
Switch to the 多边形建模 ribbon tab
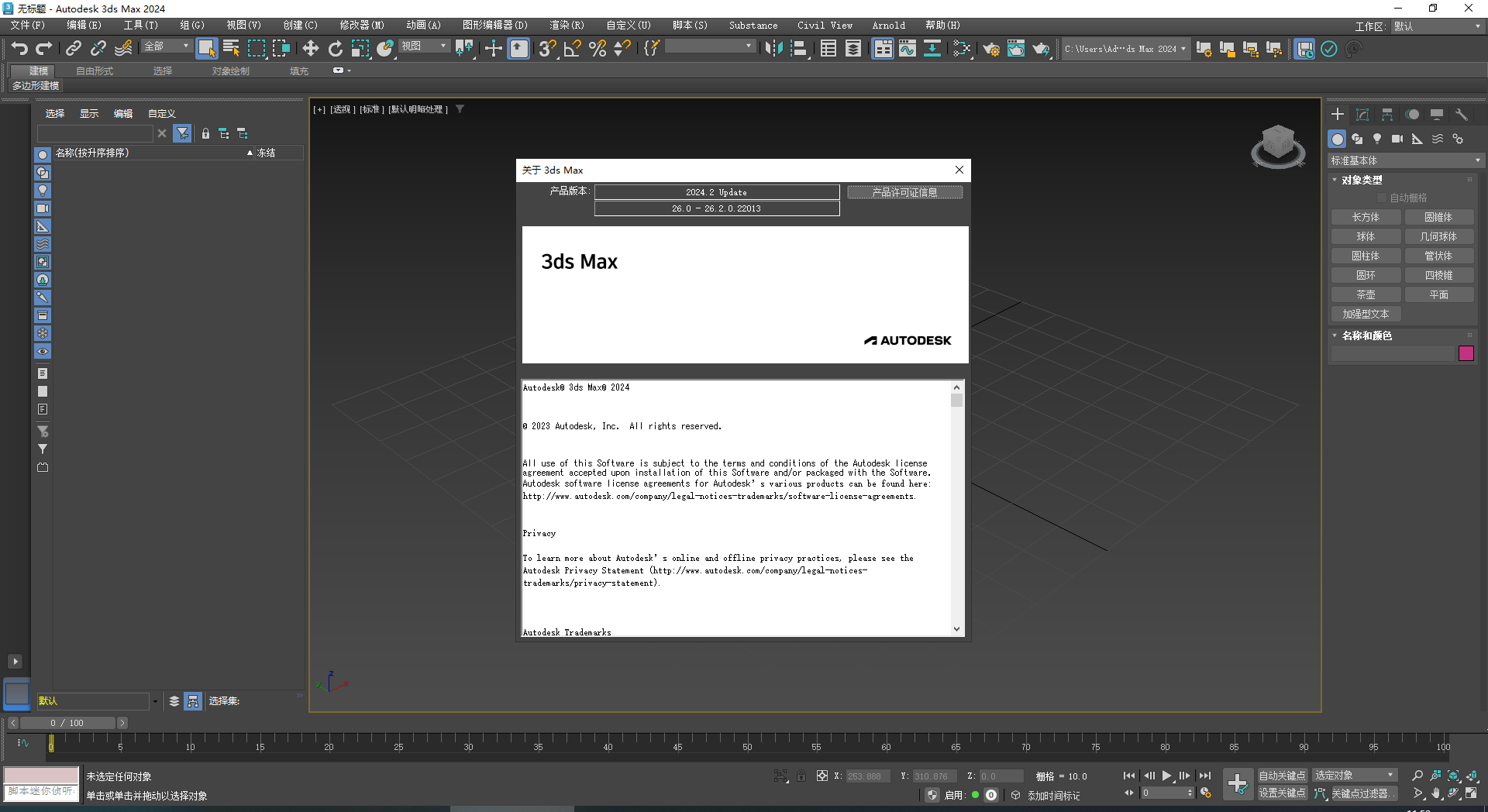35,85
